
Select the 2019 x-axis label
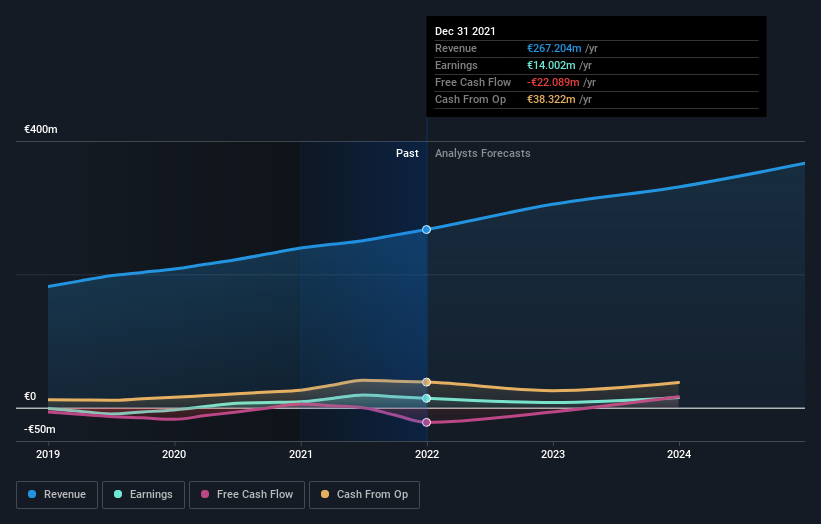click(48, 454)
